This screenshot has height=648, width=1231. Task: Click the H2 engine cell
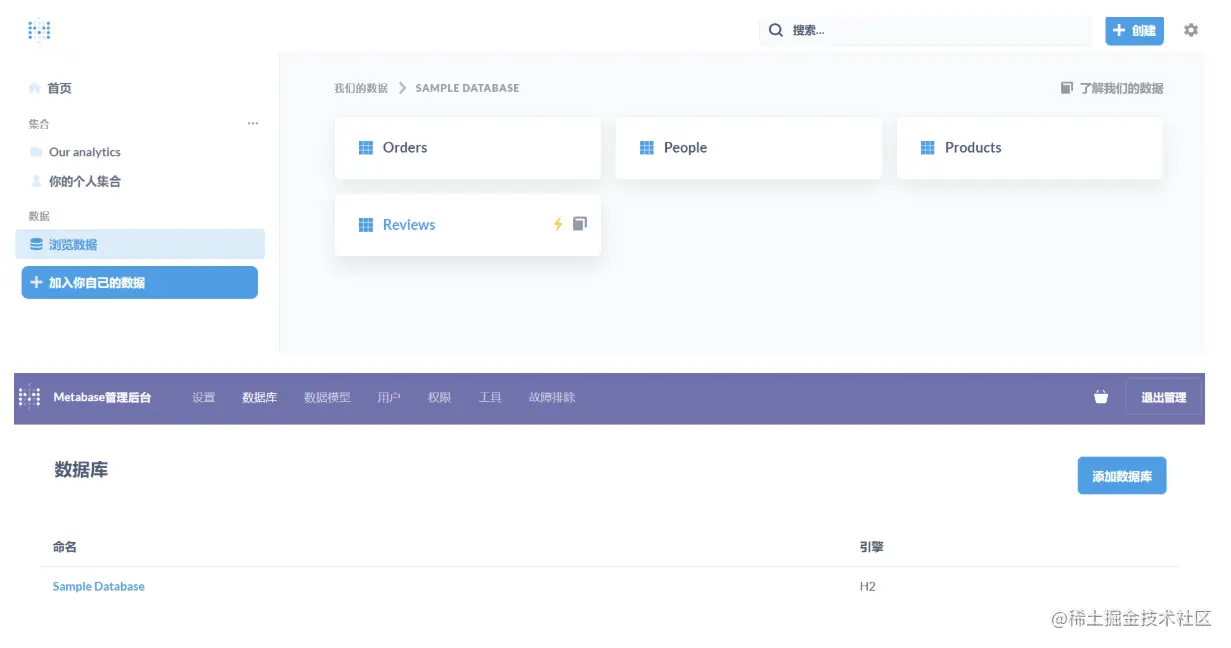tap(867, 586)
